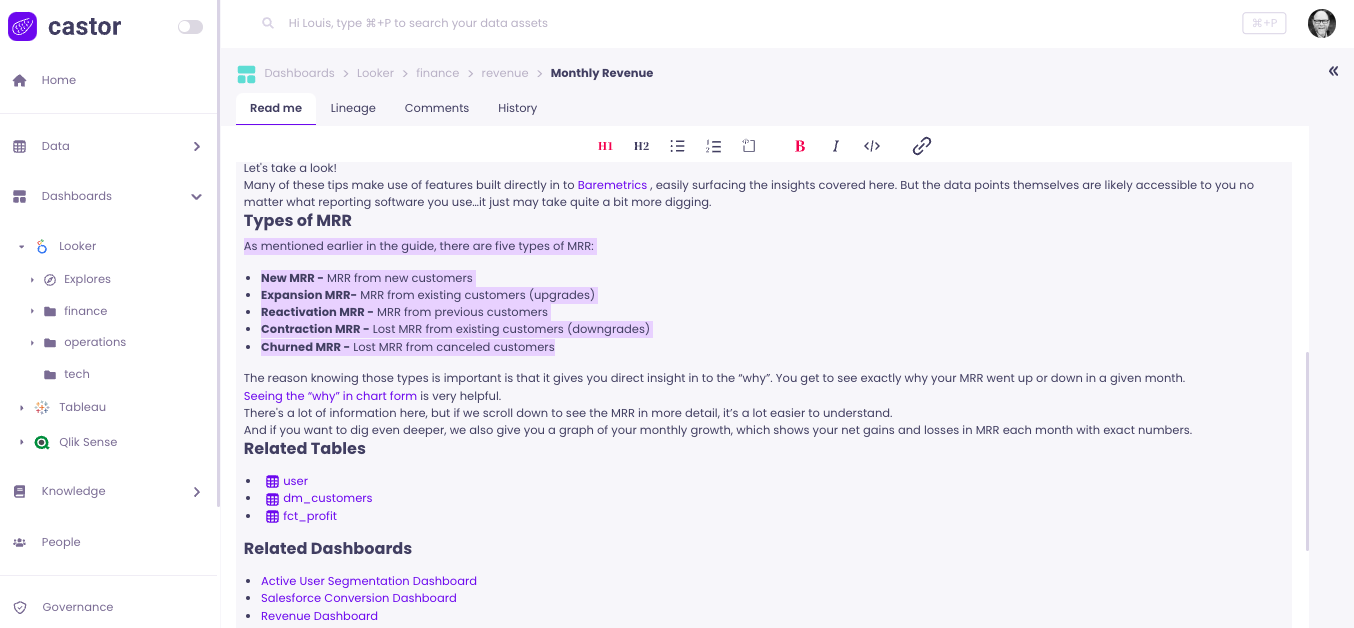The height and width of the screenshot is (628, 1354).
Task: Open the History tab
Action: [x=517, y=108]
